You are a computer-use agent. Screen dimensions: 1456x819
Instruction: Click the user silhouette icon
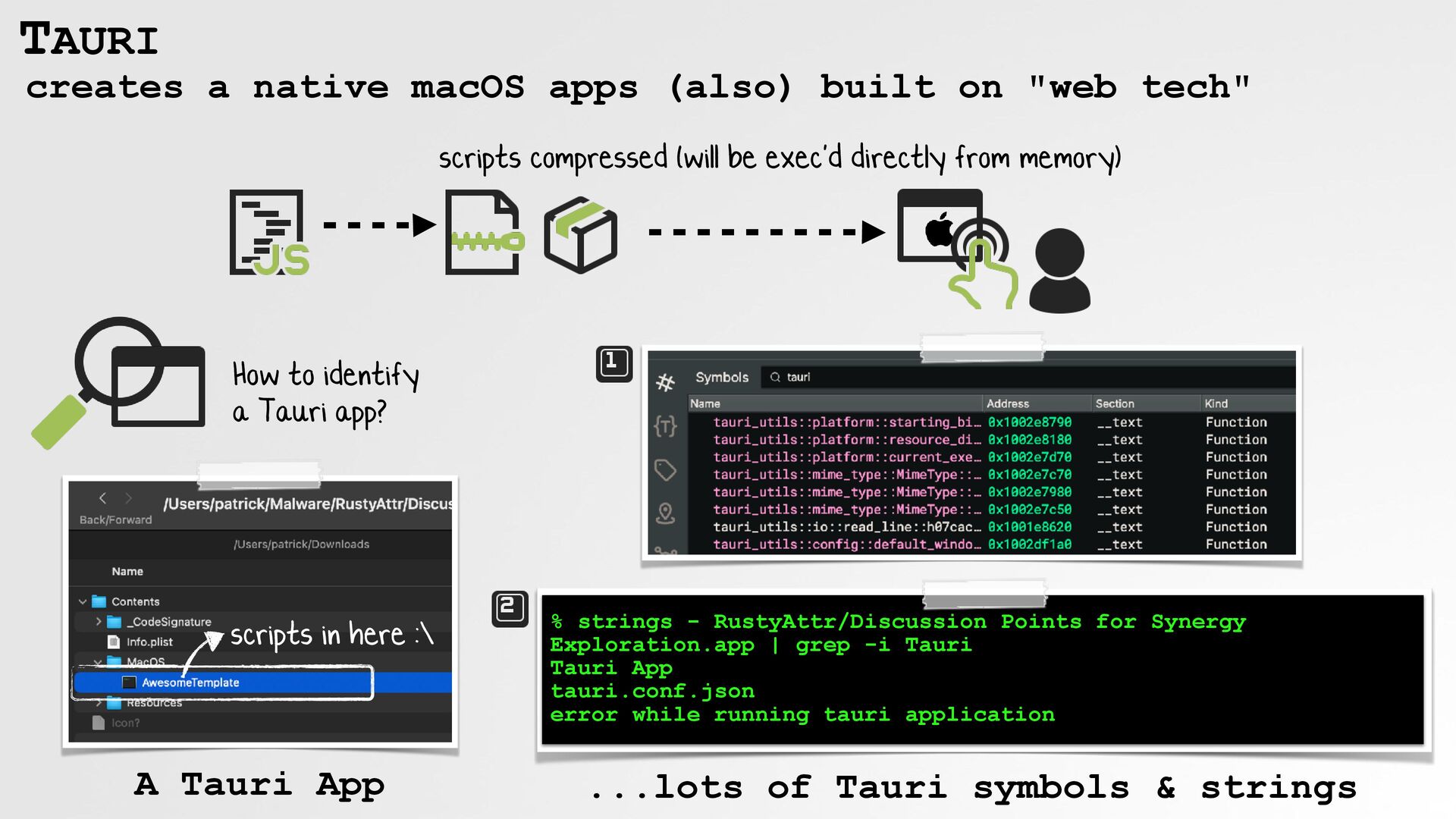coord(1059,270)
